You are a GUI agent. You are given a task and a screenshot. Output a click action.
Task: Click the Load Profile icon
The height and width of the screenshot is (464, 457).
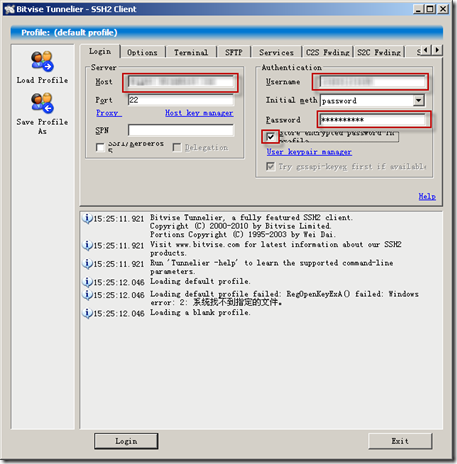(42, 61)
